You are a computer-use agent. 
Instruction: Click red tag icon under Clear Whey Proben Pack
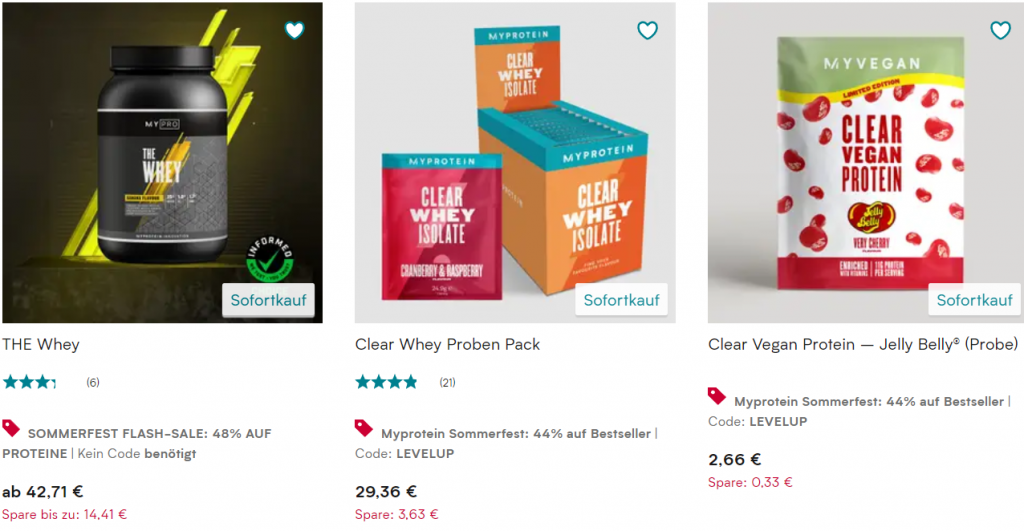tap(364, 428)
